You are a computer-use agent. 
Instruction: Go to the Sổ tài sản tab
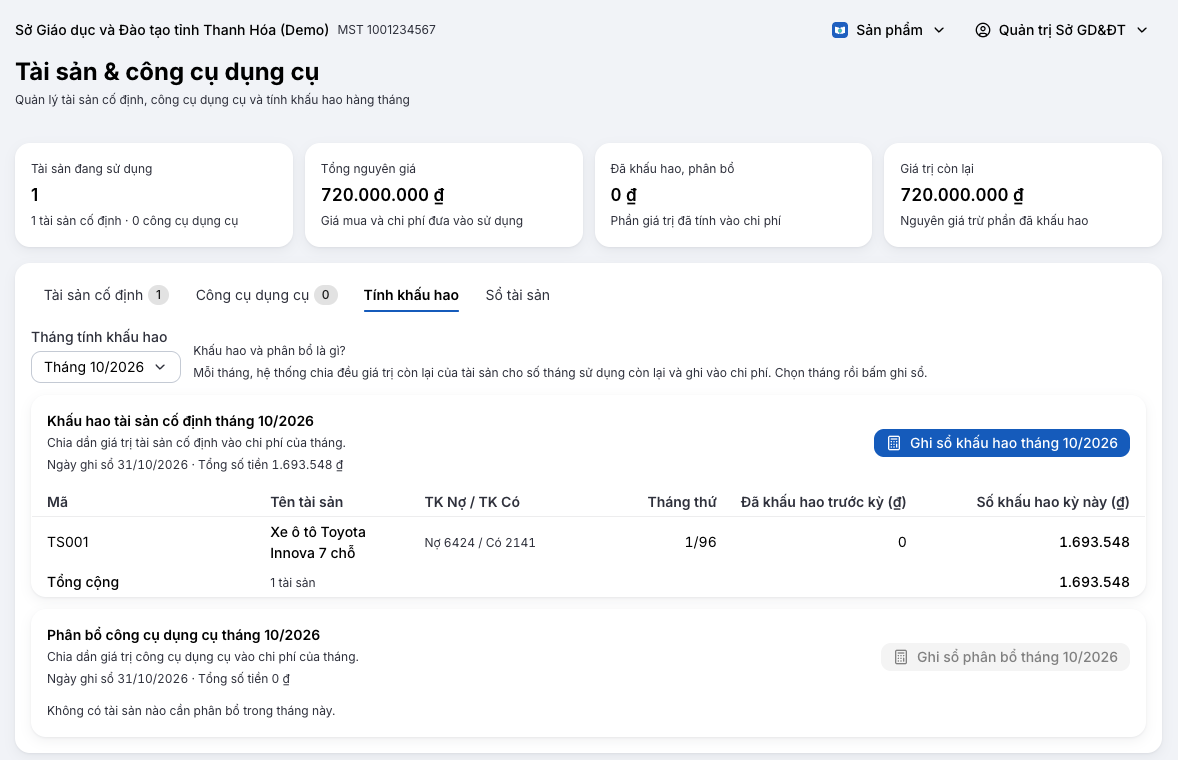(x=518, y=295)
